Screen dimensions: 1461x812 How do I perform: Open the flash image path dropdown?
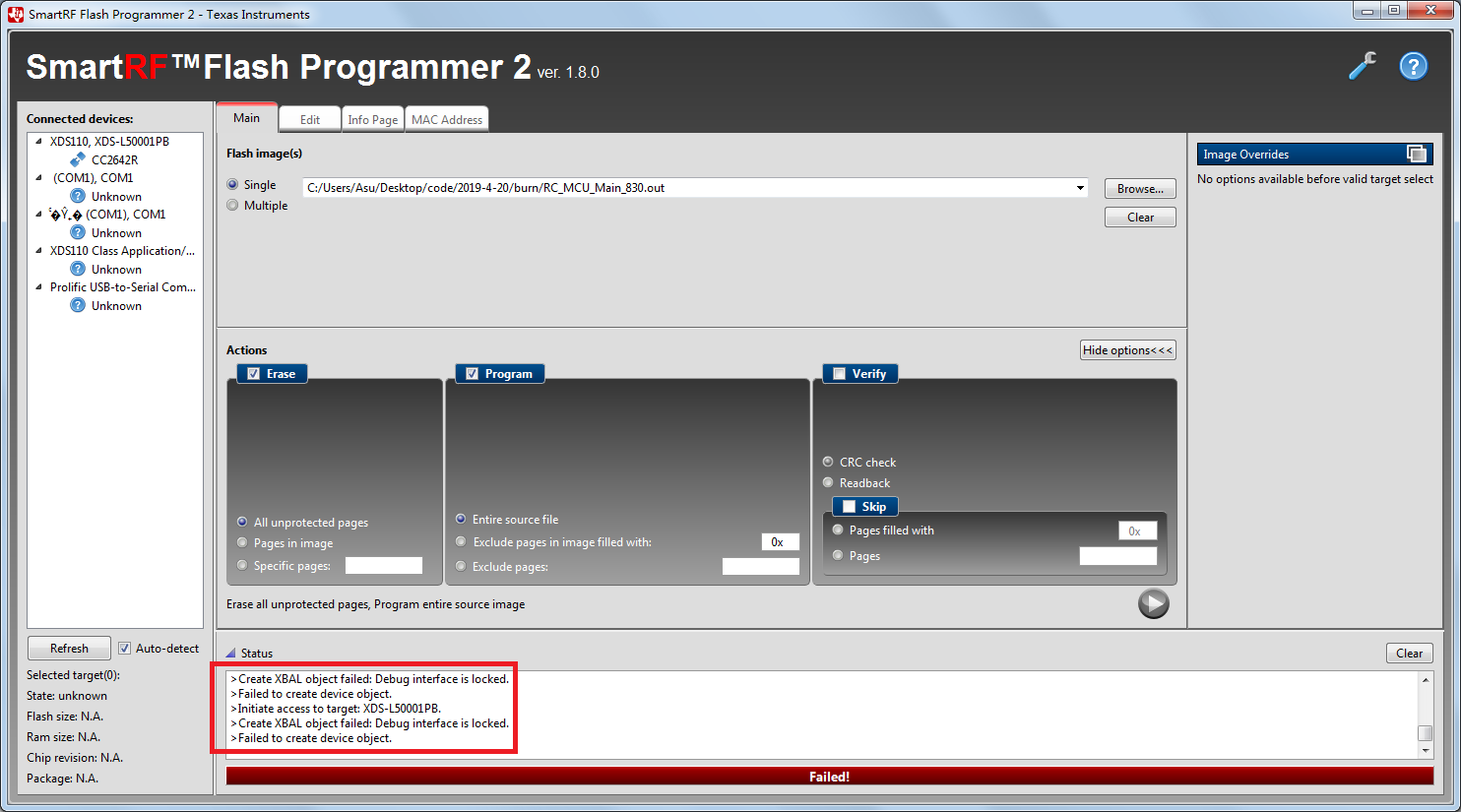tap(1080, 188)
